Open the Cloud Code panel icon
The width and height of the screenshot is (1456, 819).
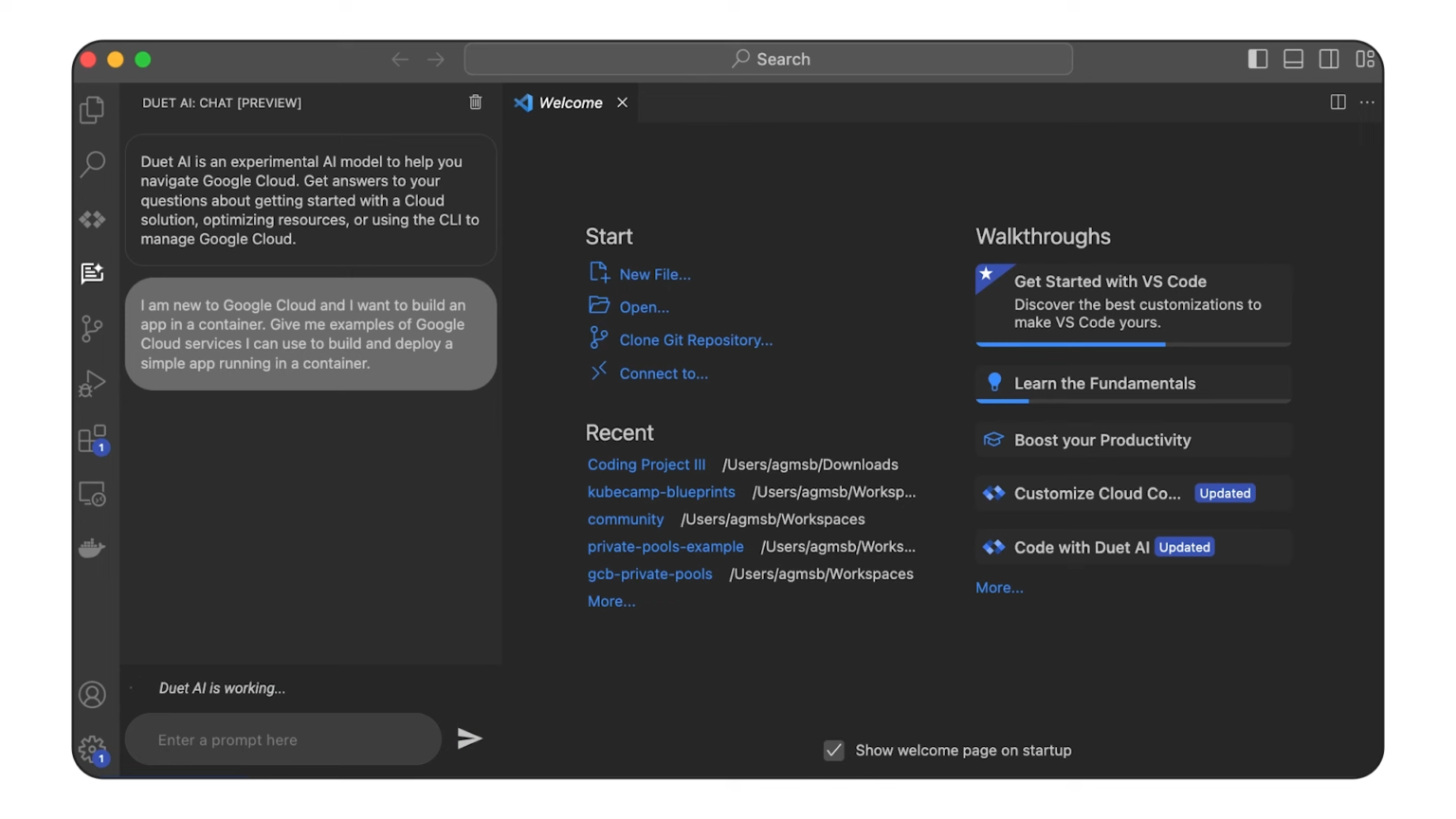coord(92,219)
